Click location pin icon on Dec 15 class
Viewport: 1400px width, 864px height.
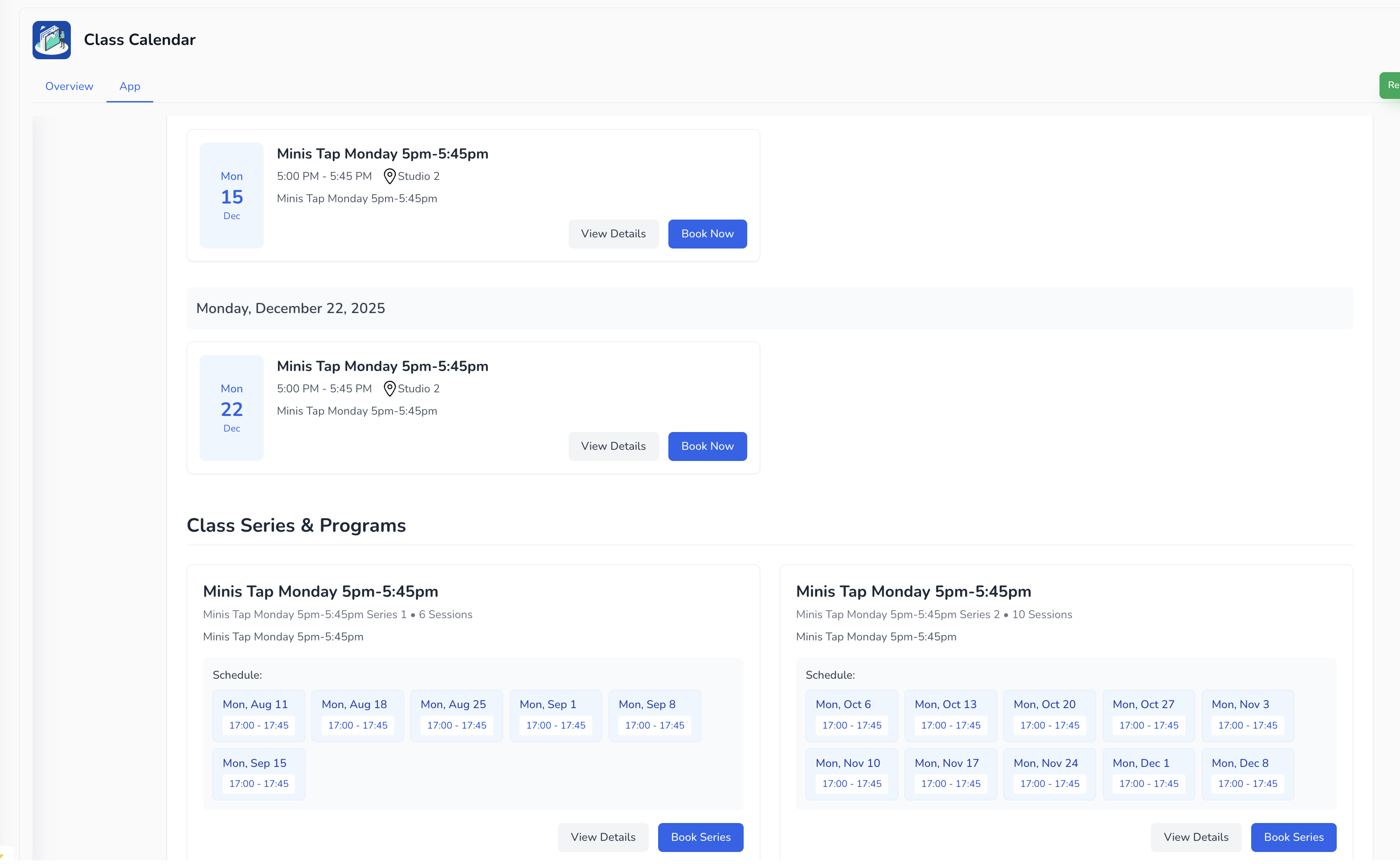pos(389,176)
